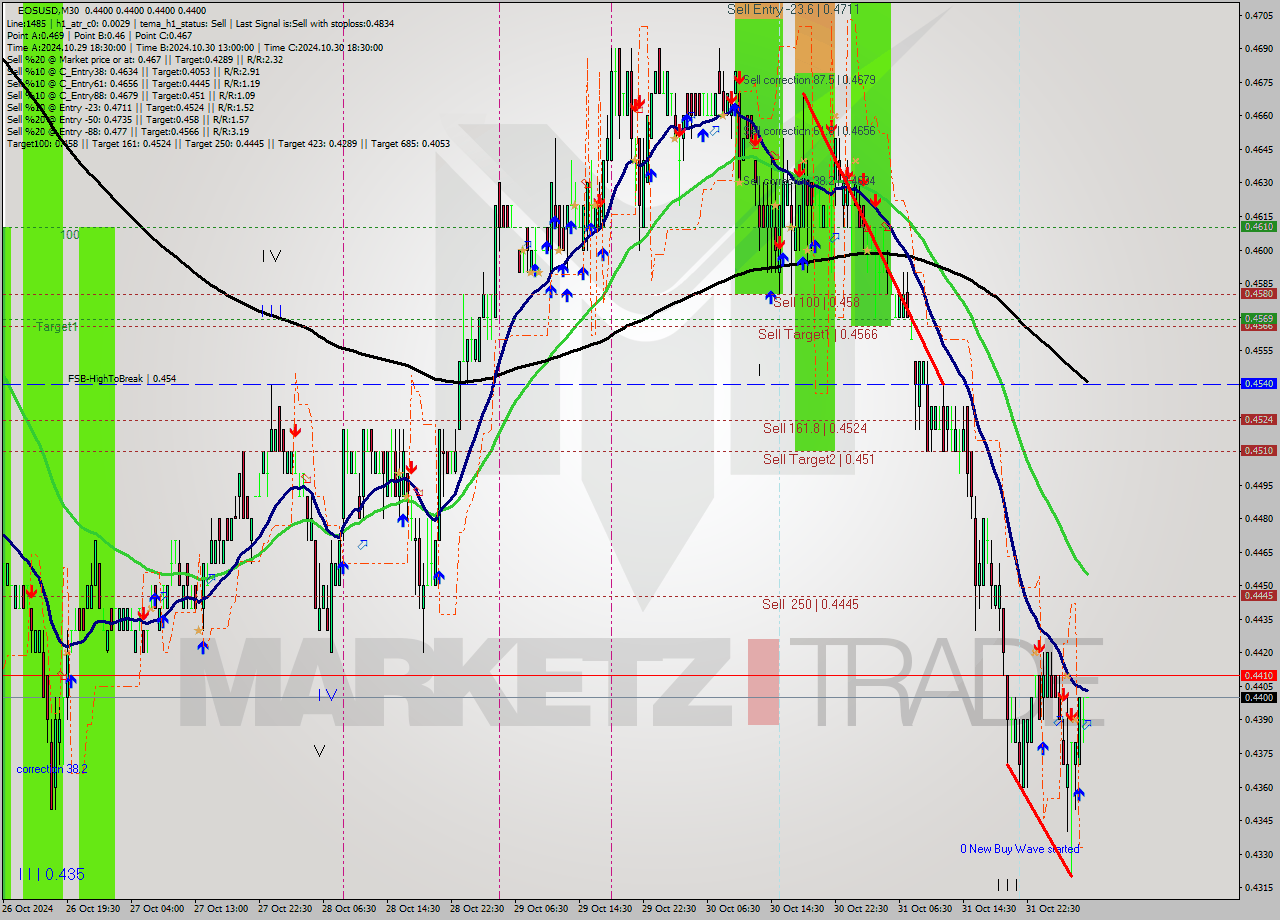1280x920 pixels.
Task: Click the 0.4660 price axis label
Action: point(1258,115)
